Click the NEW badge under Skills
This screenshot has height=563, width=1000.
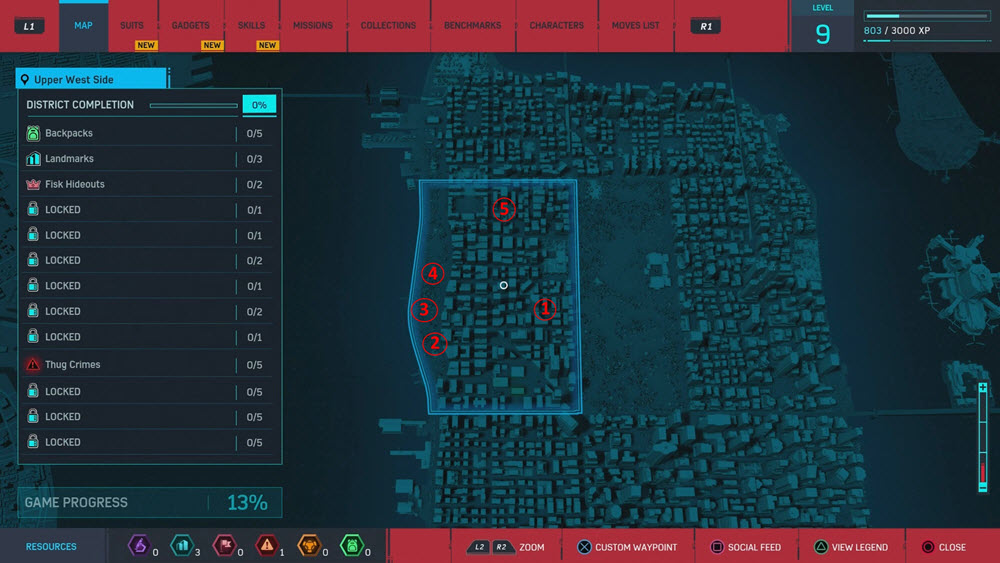click(267, 45)
